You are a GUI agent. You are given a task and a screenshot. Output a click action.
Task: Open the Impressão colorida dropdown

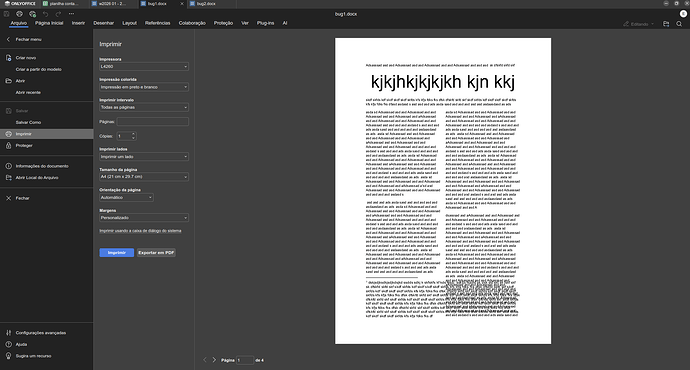tap(144, 87)
